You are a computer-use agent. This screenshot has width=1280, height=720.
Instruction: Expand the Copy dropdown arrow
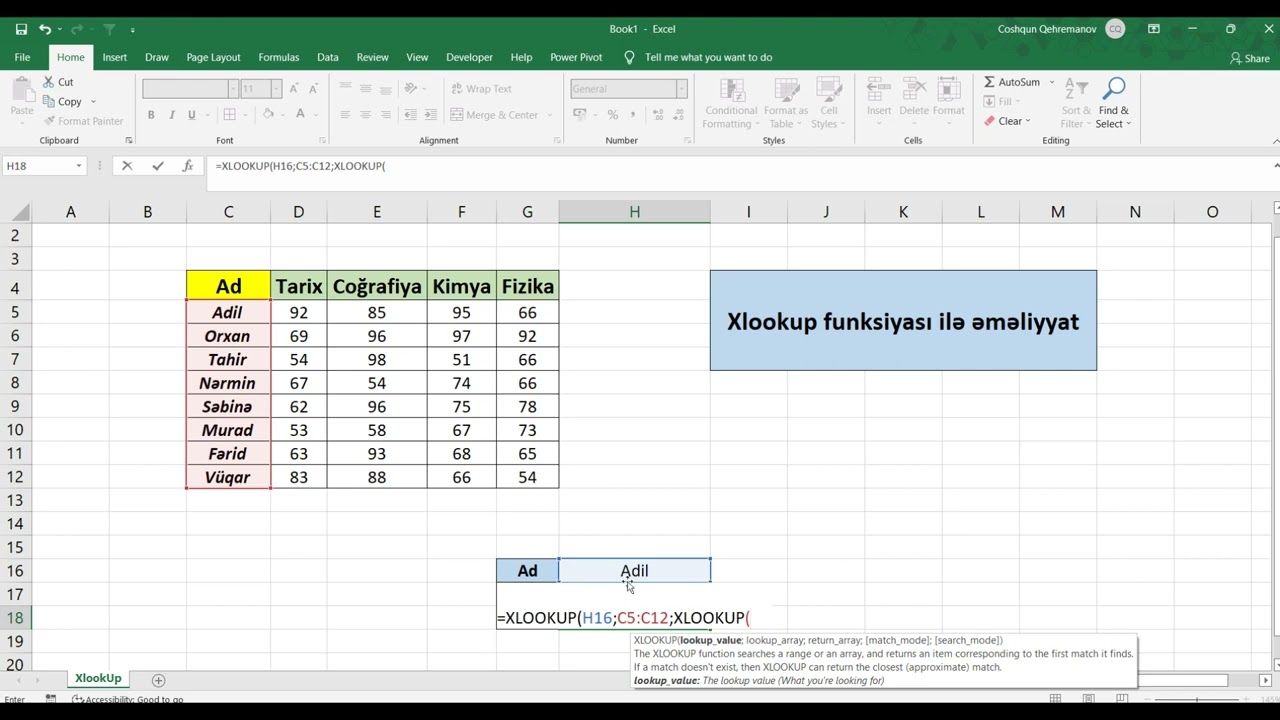click(x=93, y=101)
